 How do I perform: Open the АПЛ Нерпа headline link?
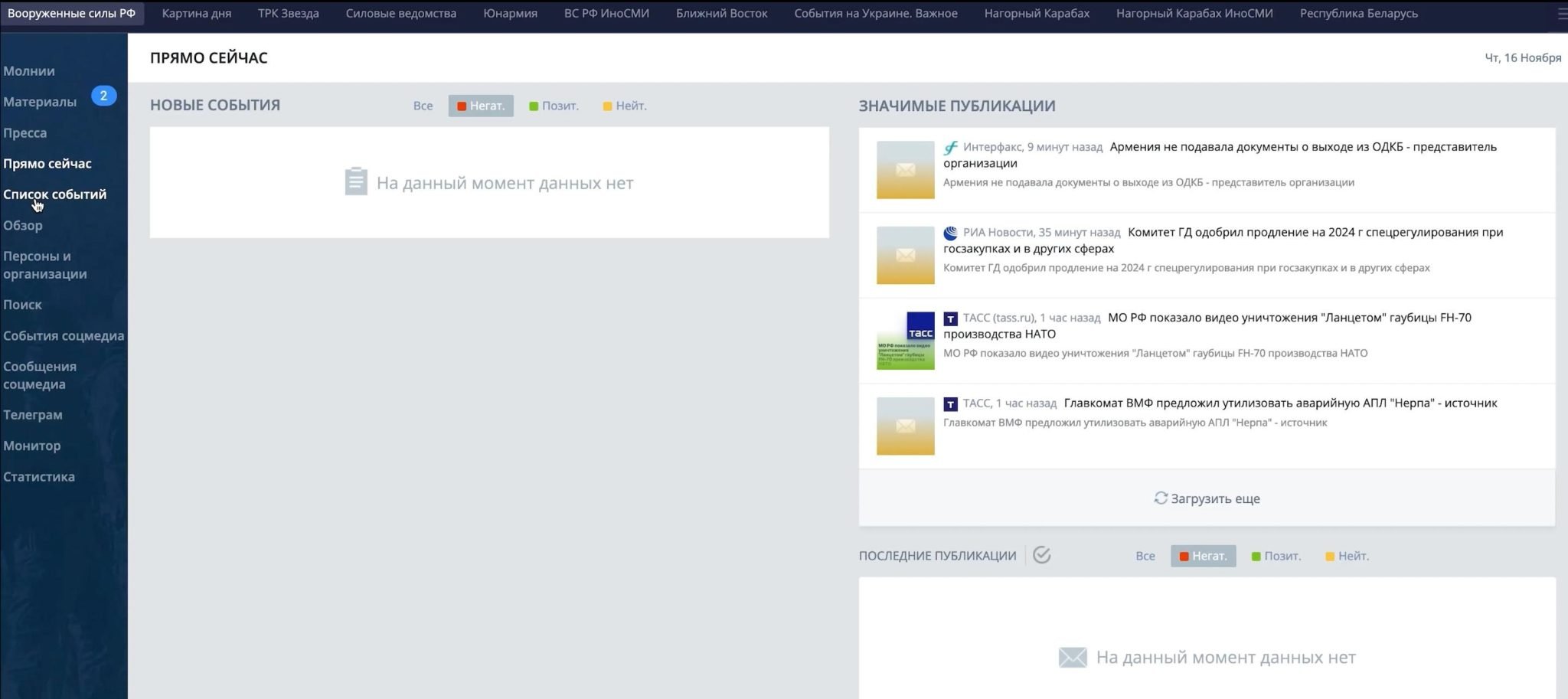click(x=1279, y=403)
